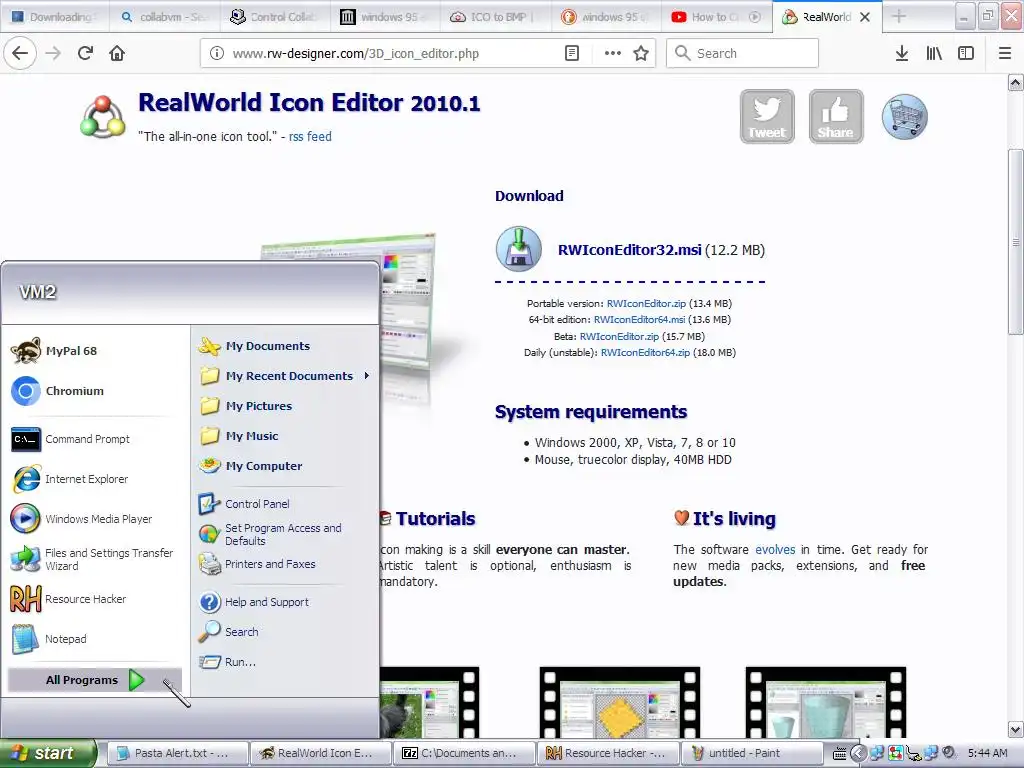The image size is (1024, 768).
Task: Switch to the YouTube How to tab
Action: pyautogui.click(x=716, y=17)
